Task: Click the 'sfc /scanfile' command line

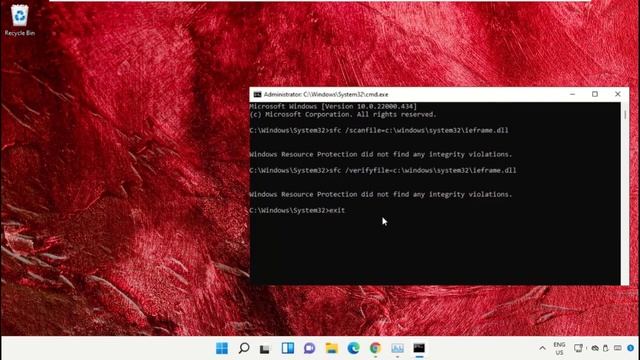Action: pyautogui.click(x=379, y=130)
